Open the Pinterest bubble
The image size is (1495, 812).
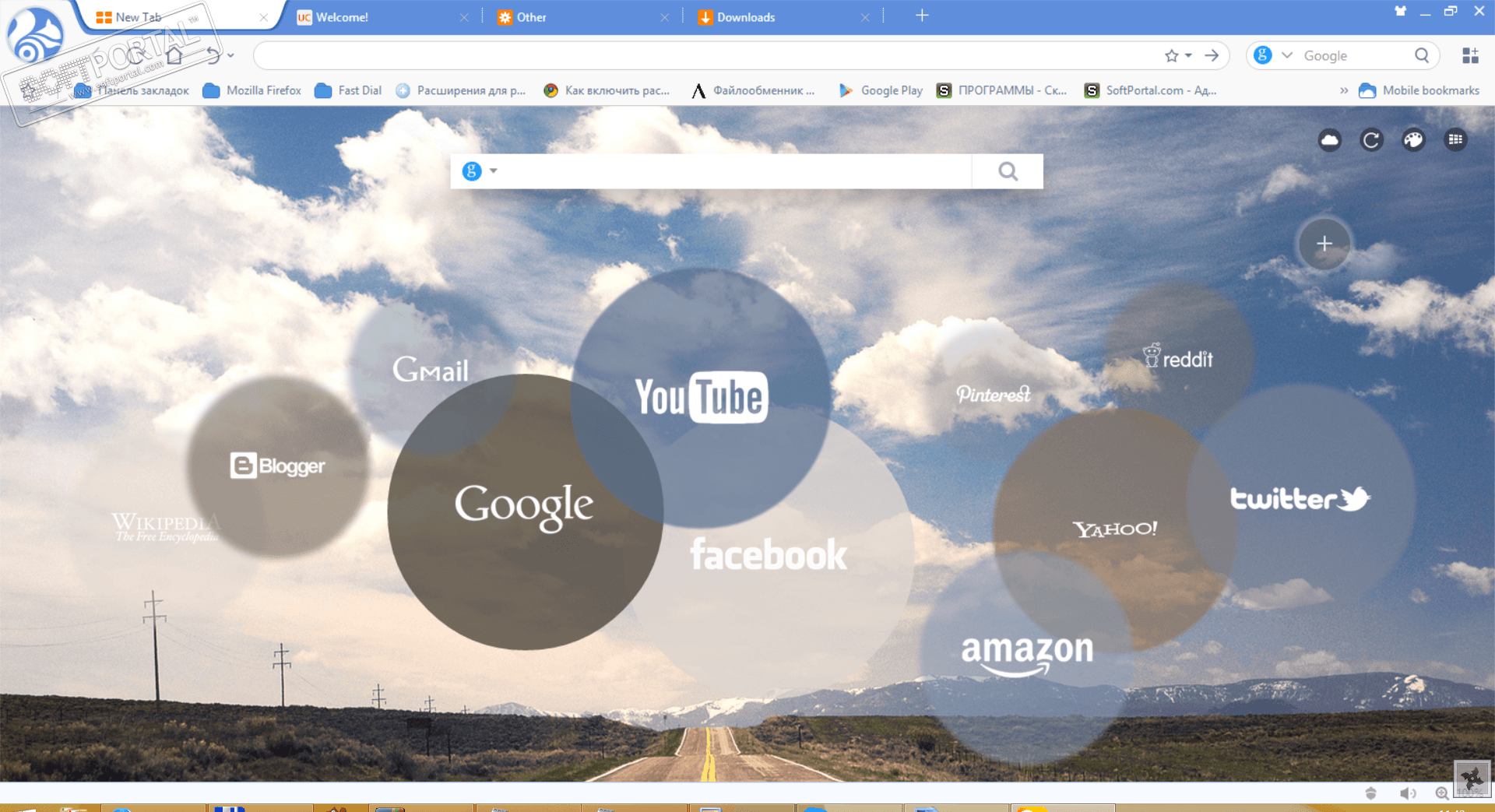[994, 394]
